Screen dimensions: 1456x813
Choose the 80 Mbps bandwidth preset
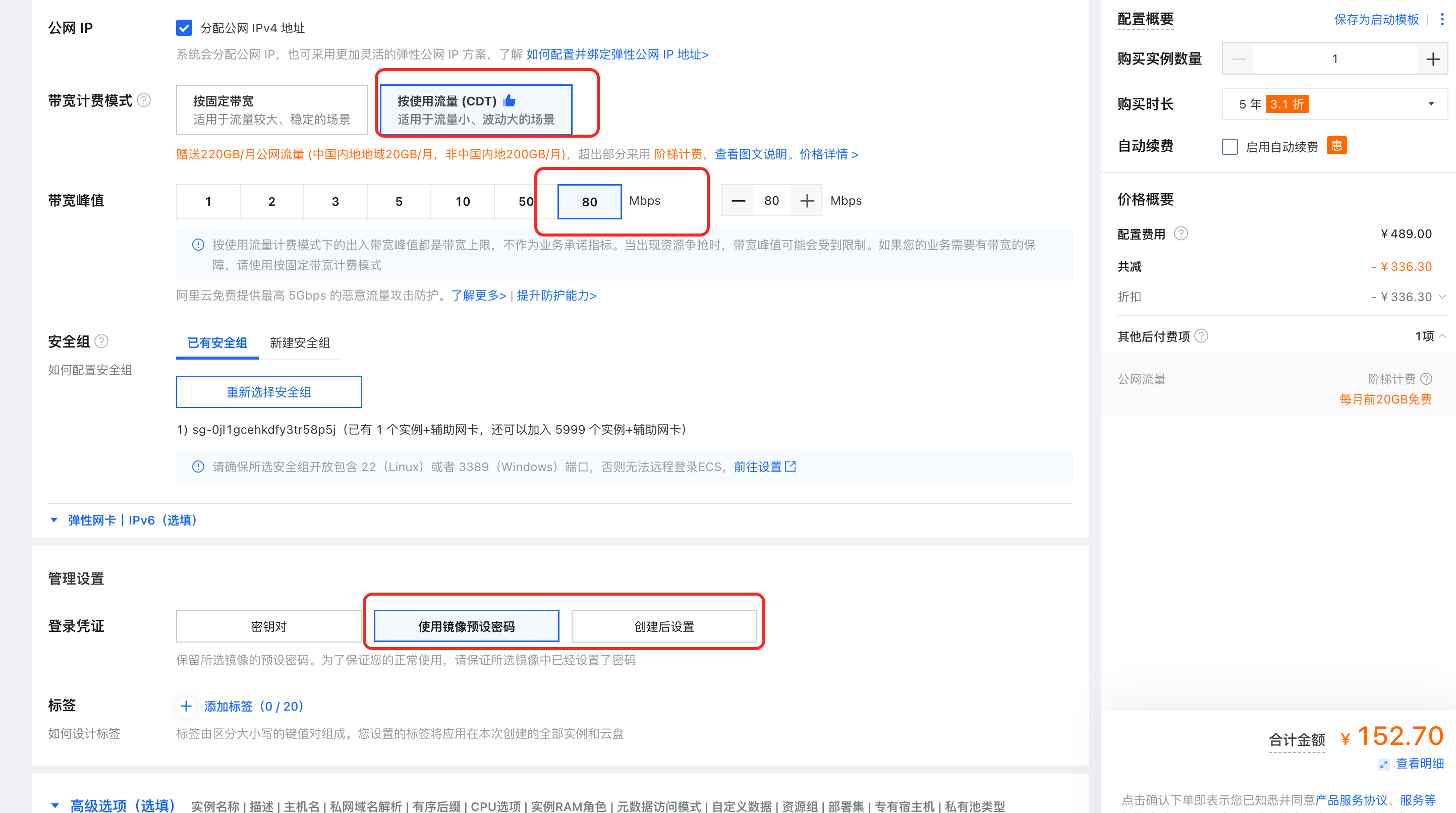[589, 201]
